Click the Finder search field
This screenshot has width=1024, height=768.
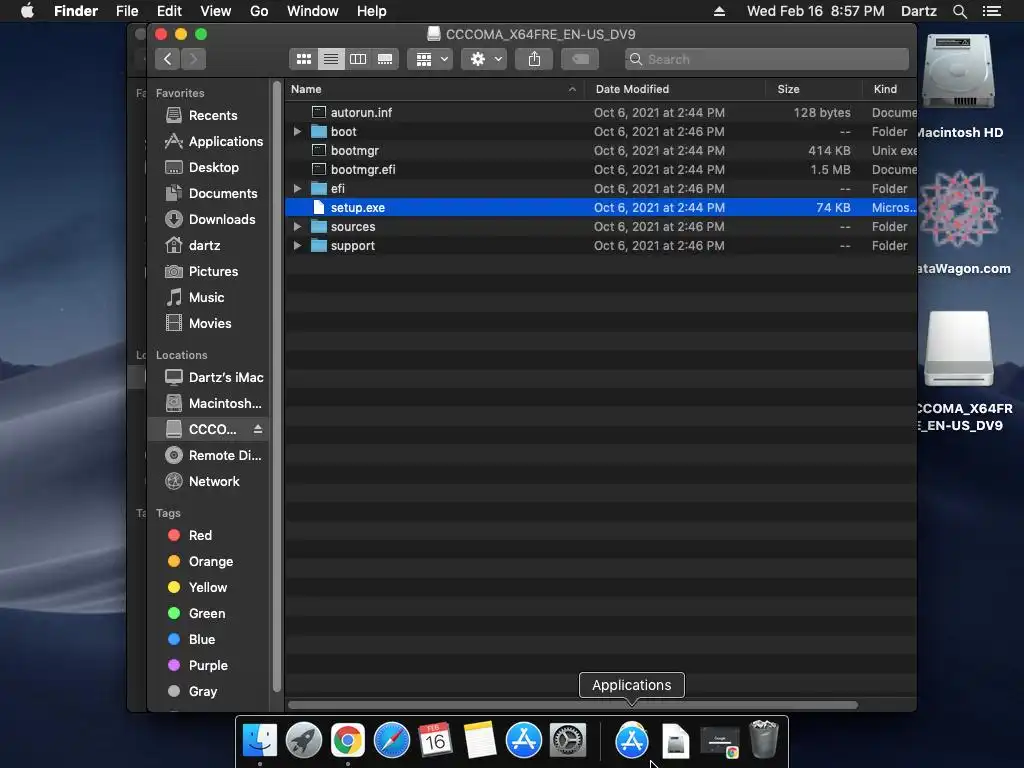coord(767,59)
